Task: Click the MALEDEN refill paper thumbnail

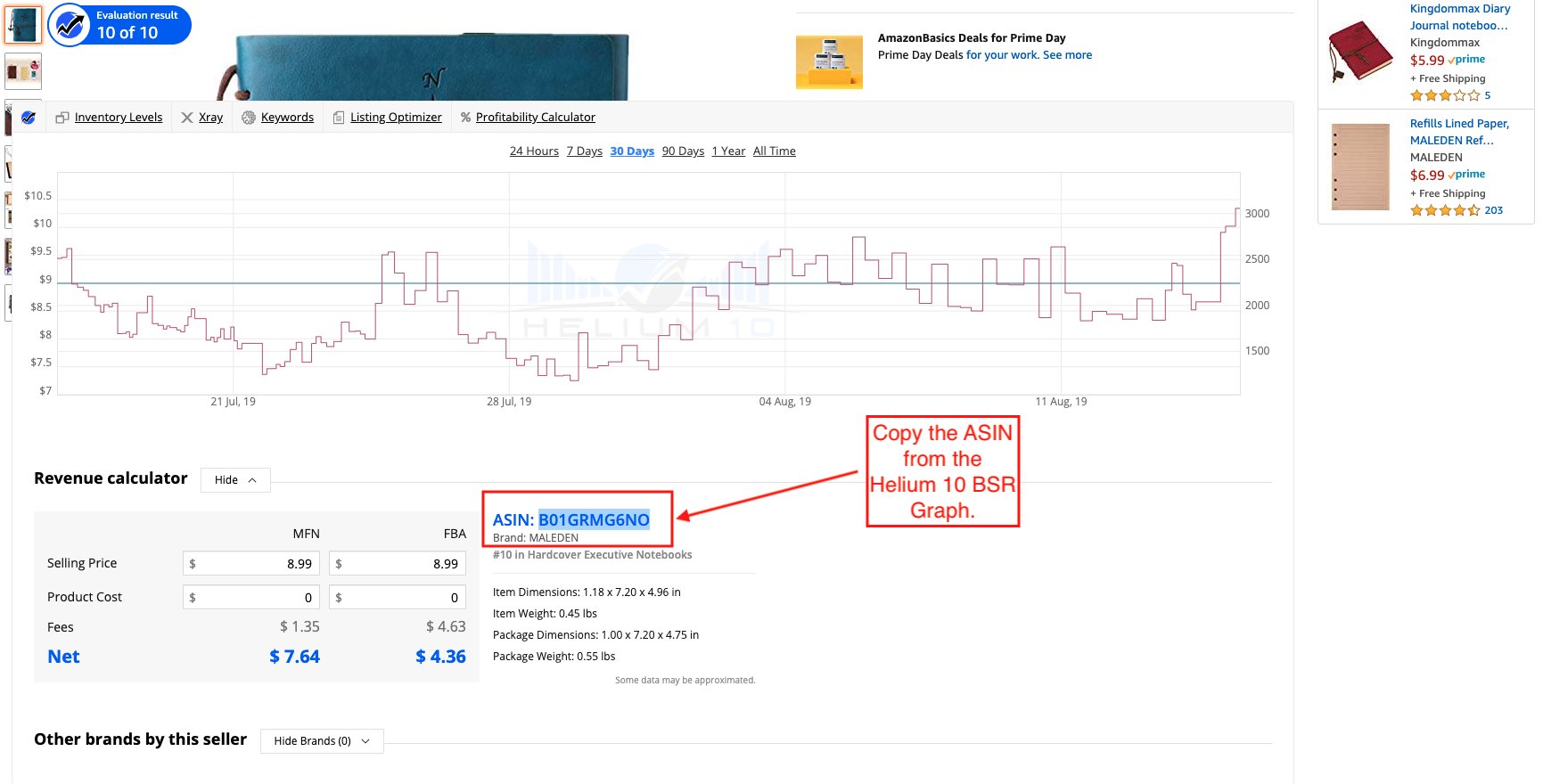Action: tap(1361, 167)
